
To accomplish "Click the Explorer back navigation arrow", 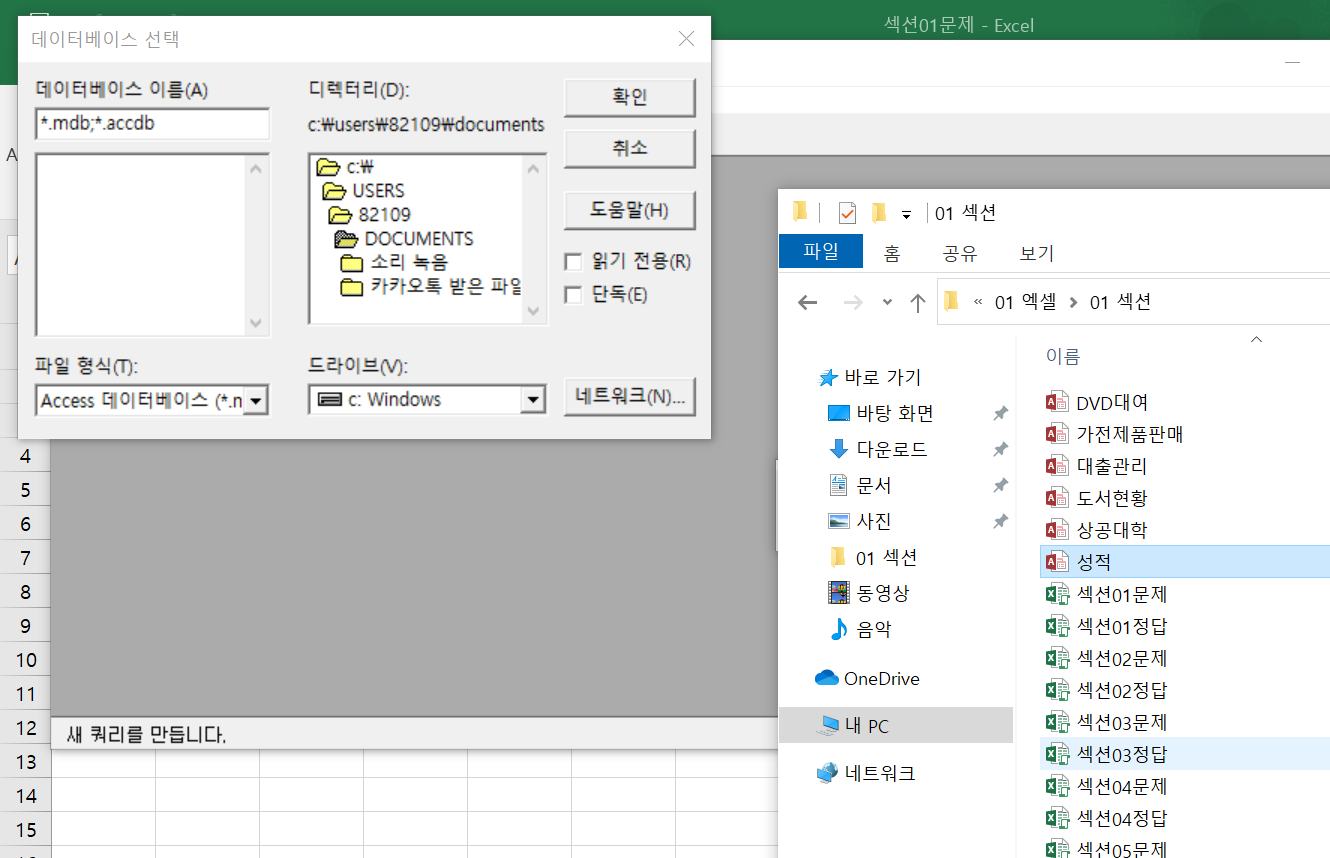I will 808,303.
